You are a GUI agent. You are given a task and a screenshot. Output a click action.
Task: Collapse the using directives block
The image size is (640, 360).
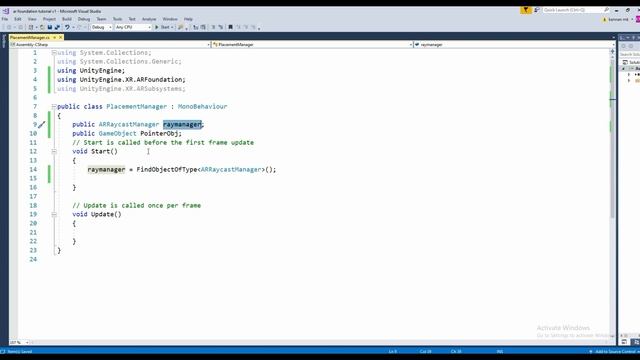click(x=54, y=53)
